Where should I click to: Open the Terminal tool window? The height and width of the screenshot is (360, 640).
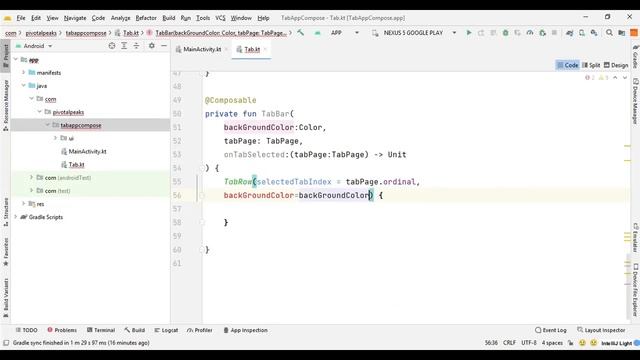pyautogui.click(x=101, y=330)
